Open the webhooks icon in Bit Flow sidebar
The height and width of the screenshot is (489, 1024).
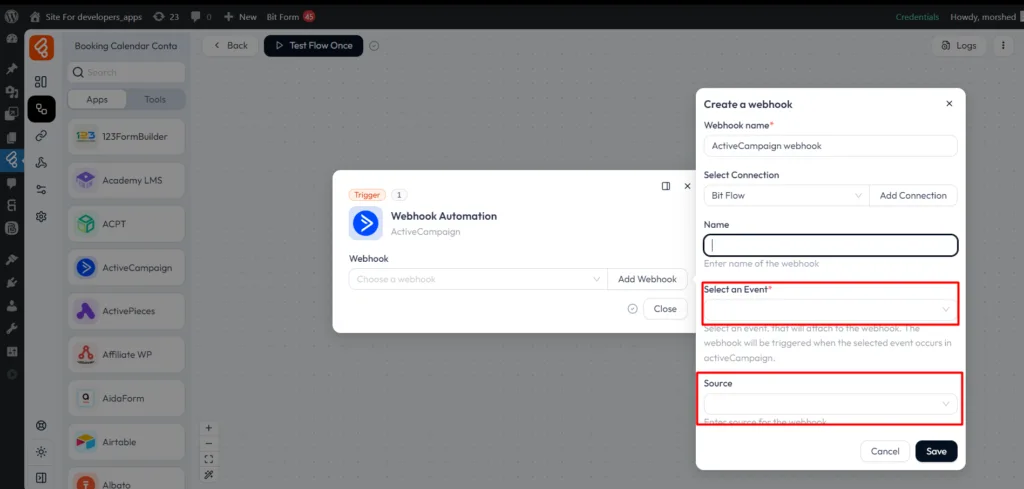(41, 163)
